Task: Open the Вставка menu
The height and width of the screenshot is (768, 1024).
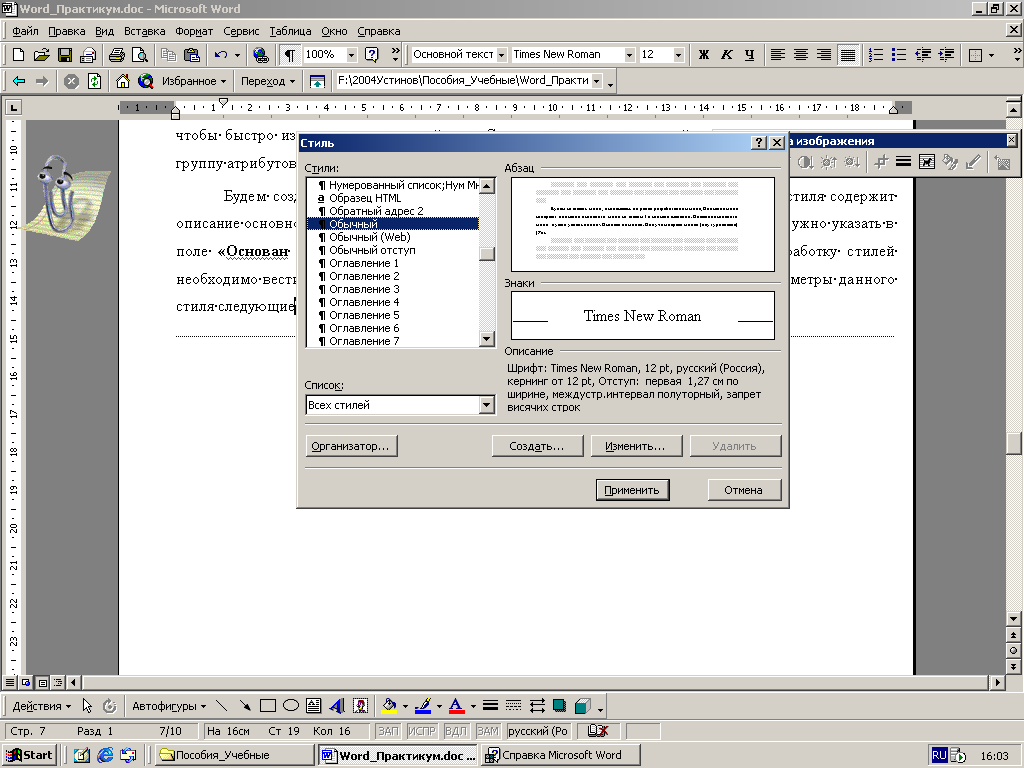Action: pos(144,31)
